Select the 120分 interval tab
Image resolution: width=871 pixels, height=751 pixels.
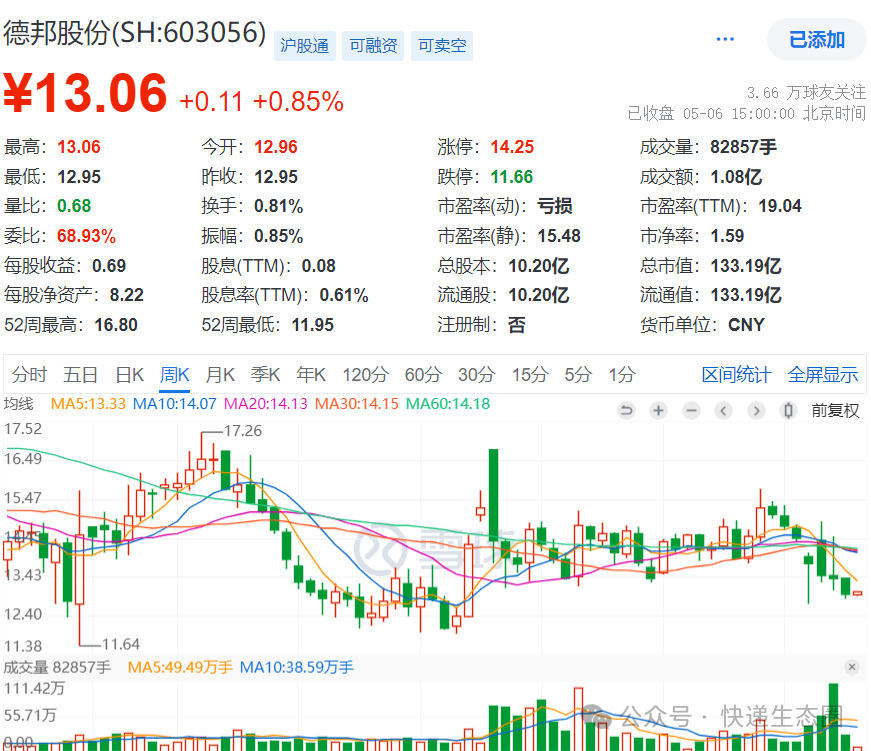click(365, 375)
